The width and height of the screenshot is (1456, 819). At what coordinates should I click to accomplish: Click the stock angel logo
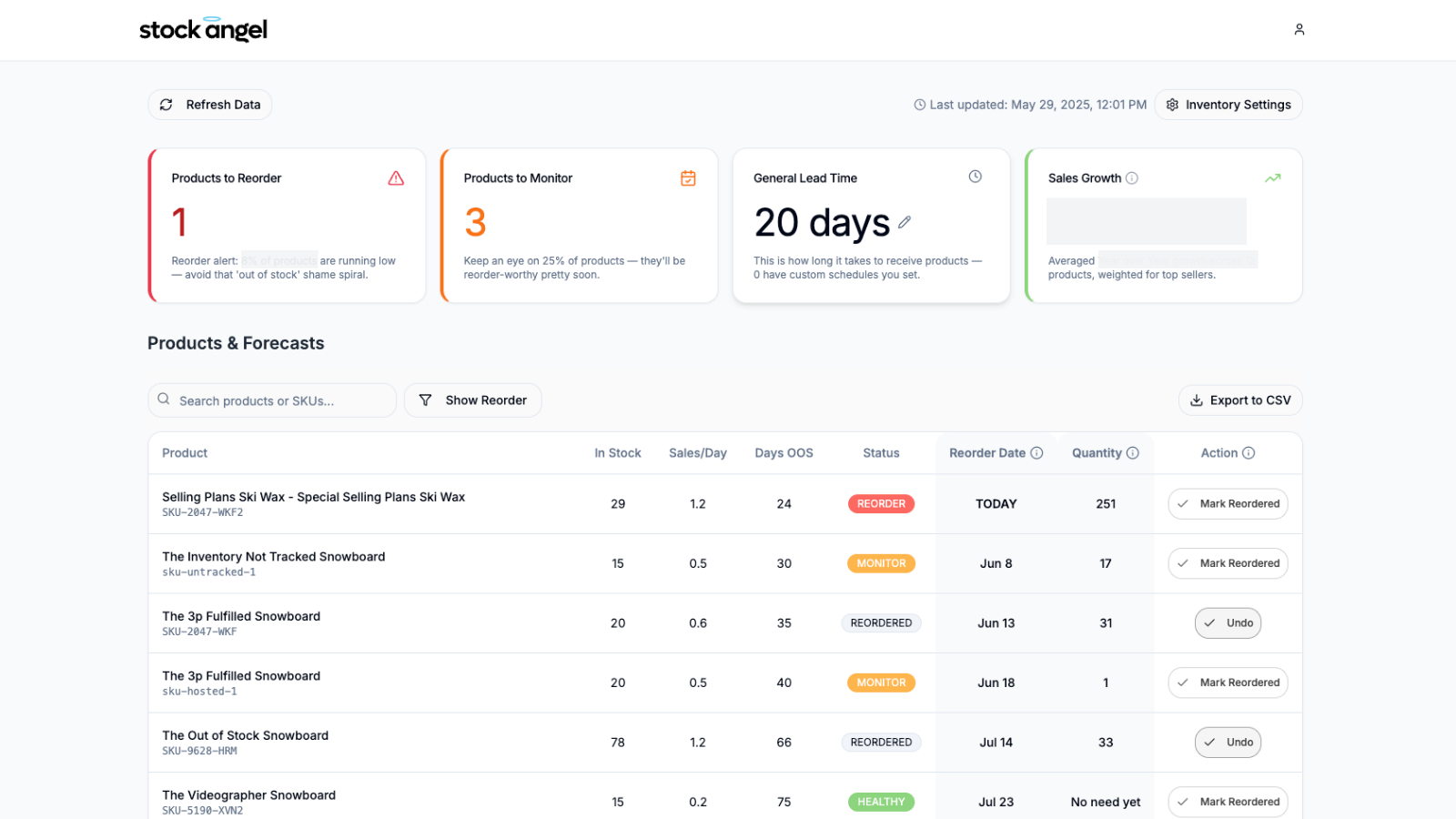coord(203,29)
